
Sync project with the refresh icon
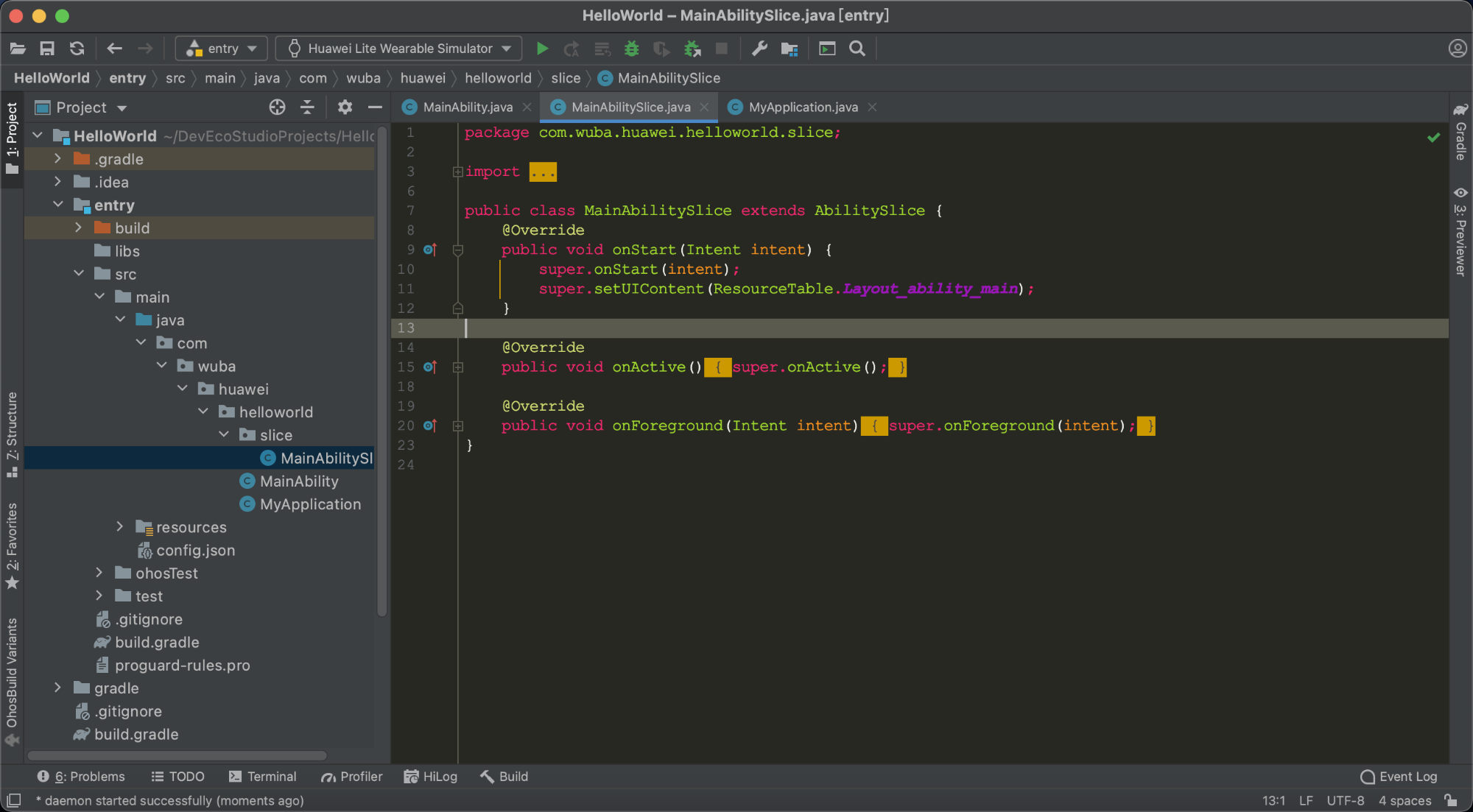tap(77, 49)
